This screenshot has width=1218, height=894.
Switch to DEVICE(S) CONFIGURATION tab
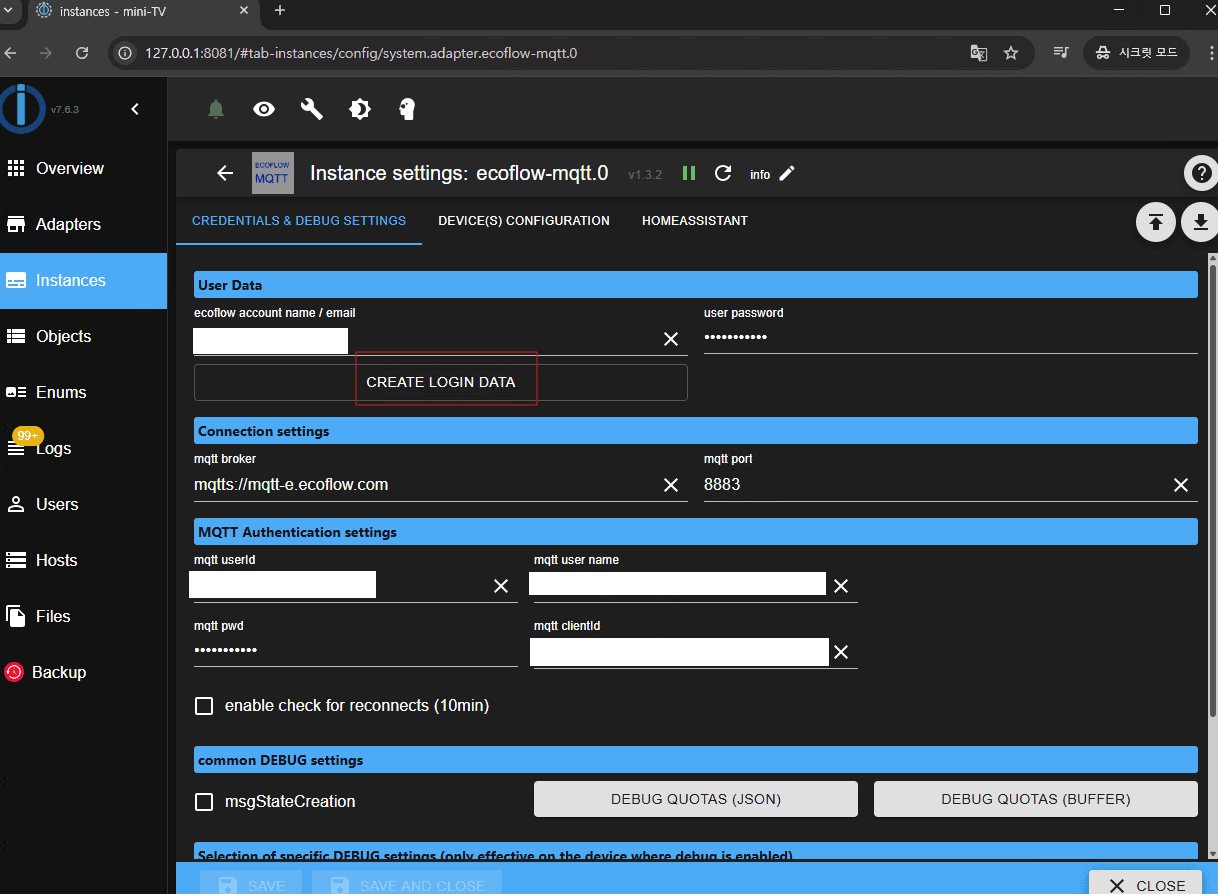[x=524, y=221]
